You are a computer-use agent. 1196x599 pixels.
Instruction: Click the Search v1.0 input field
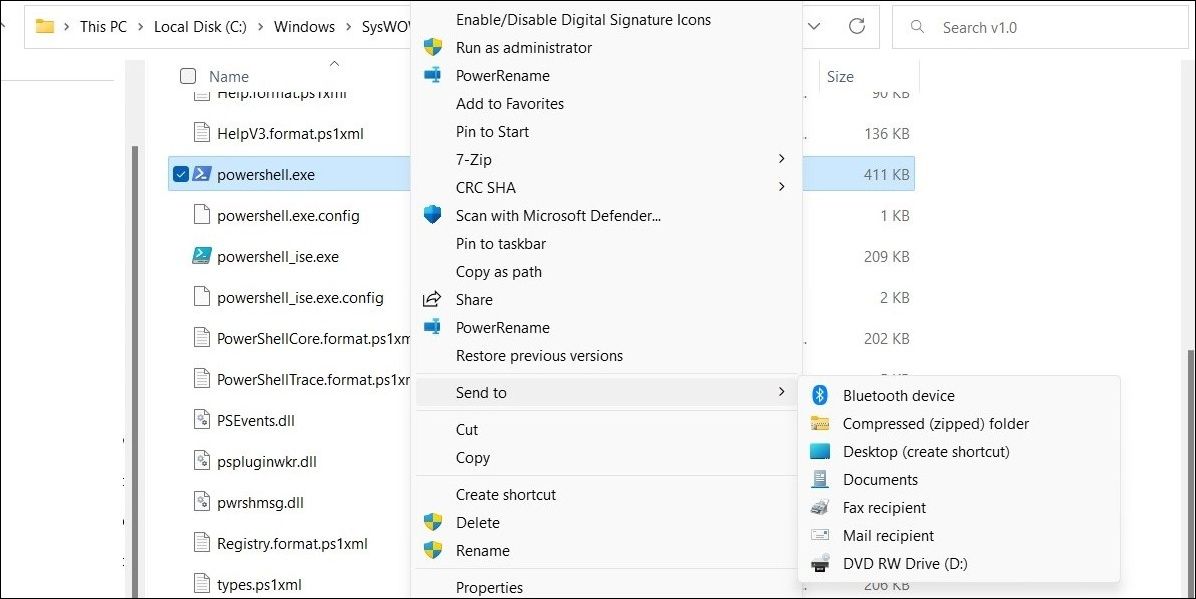pyautogui.click(x=1050, y=27)
